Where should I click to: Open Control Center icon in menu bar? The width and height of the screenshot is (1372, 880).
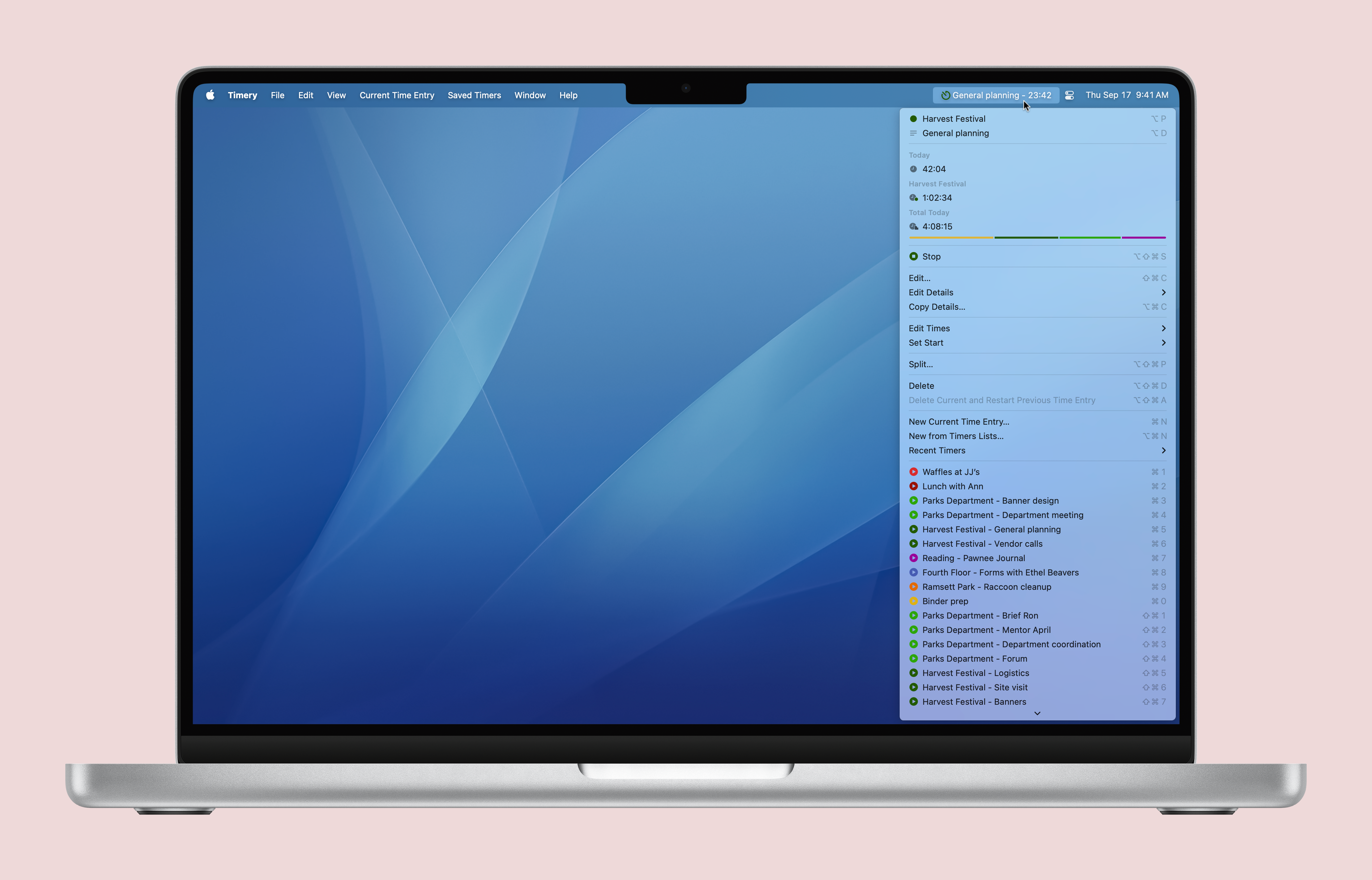click(x=1069, y=95)
